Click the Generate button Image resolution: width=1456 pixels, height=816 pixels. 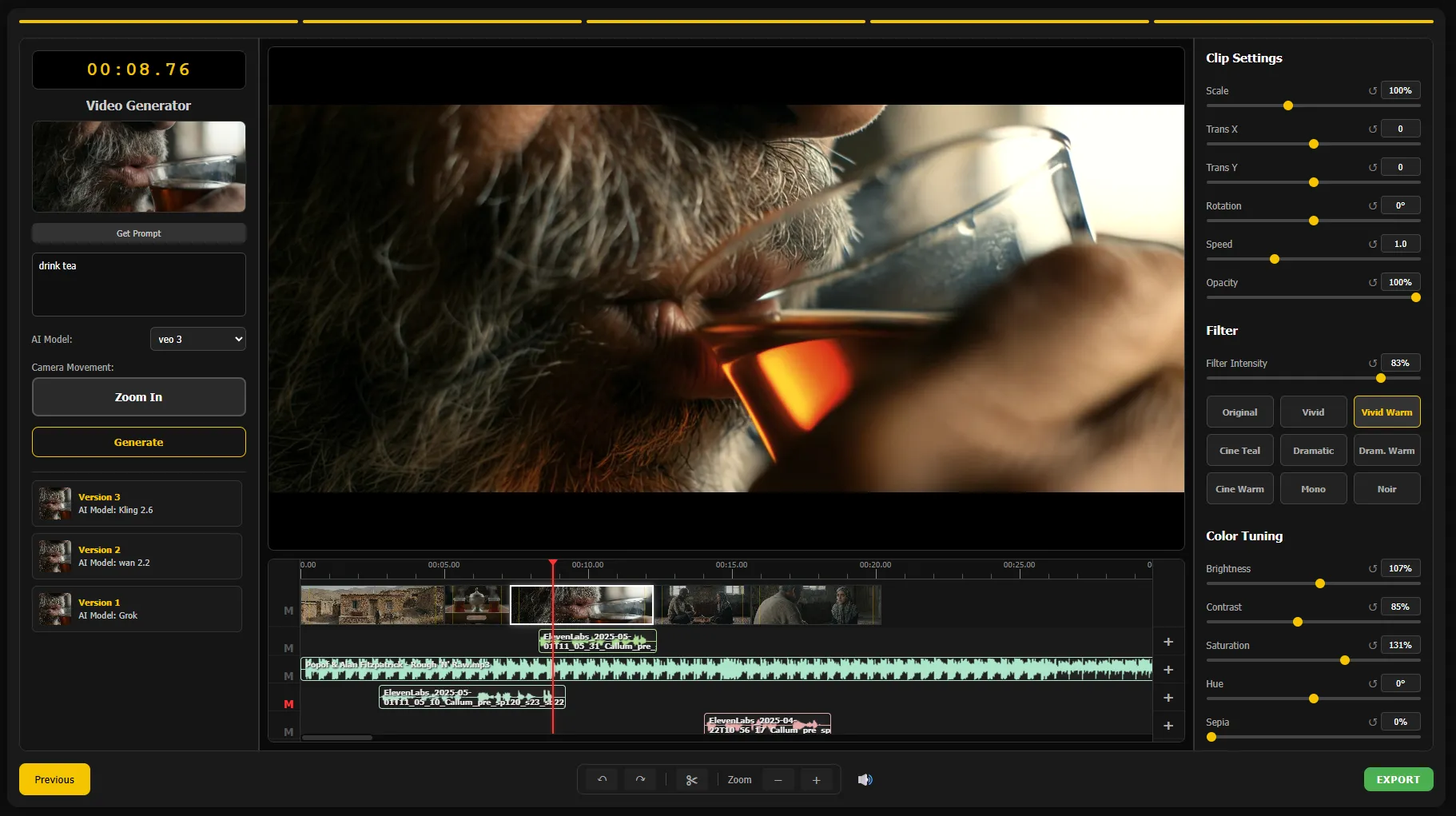point(138,442)
